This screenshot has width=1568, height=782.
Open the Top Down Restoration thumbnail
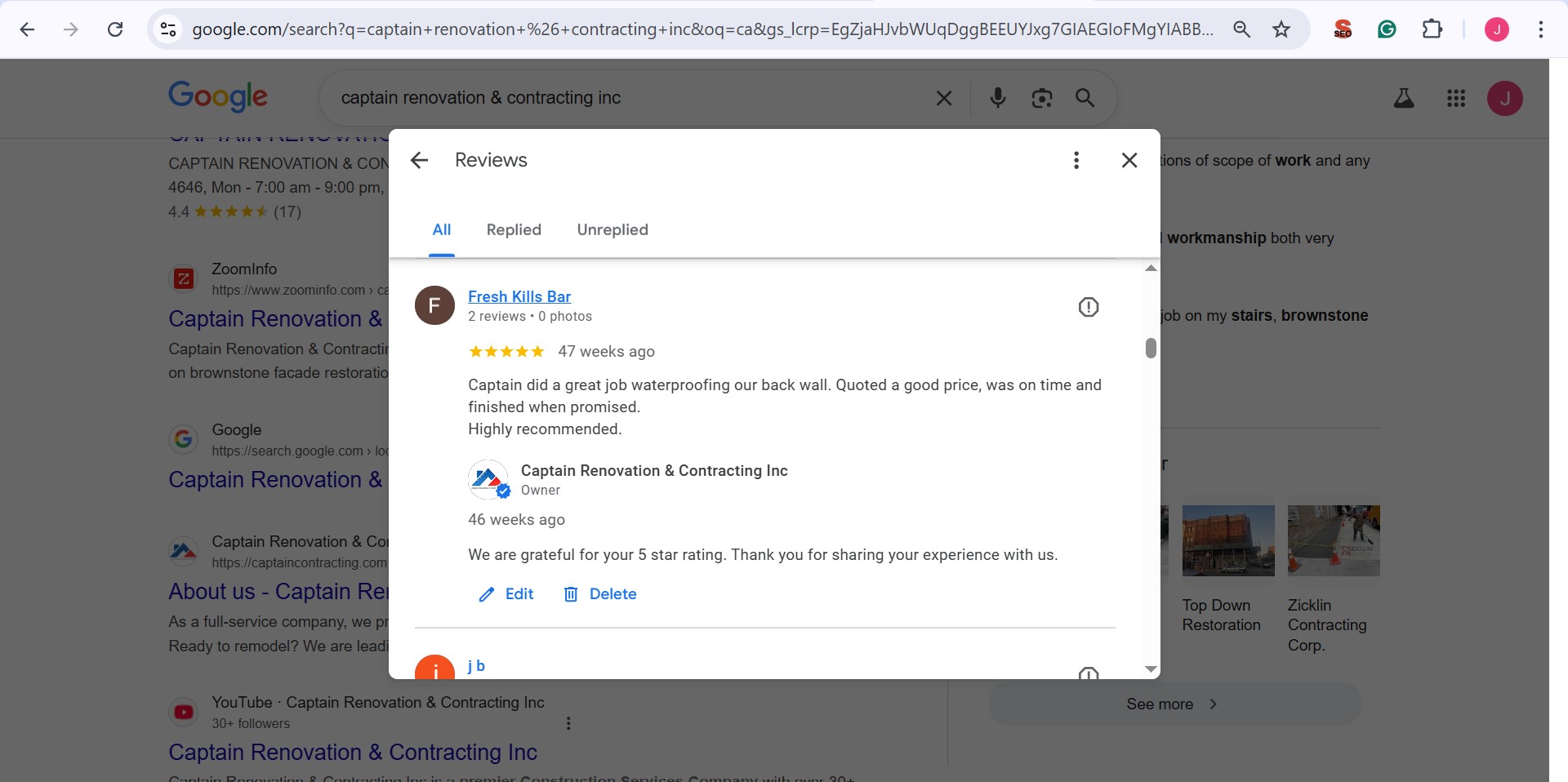[x=1227, y=540]
